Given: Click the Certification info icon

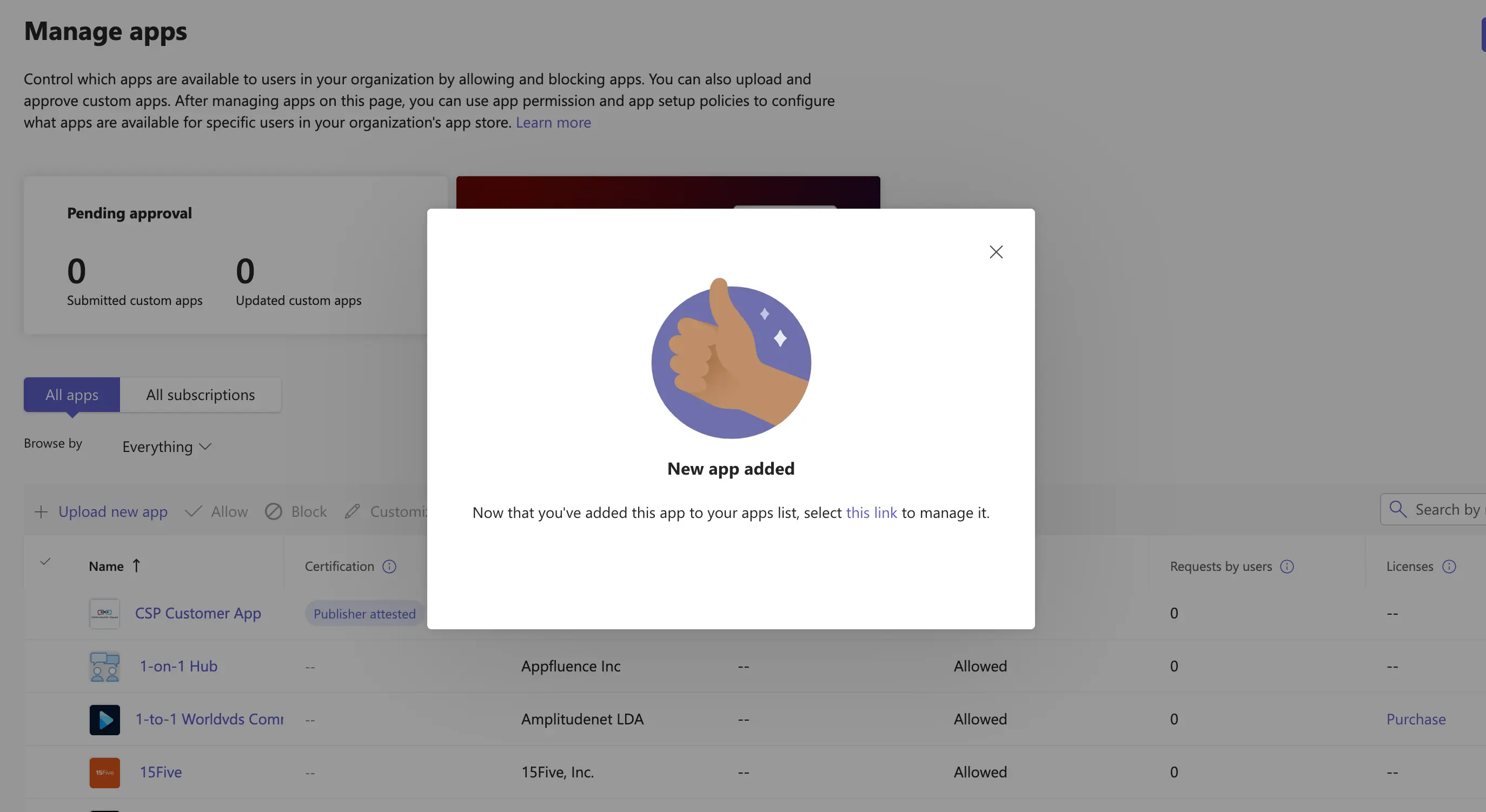Looking at the screenshot, I should 389,567.
